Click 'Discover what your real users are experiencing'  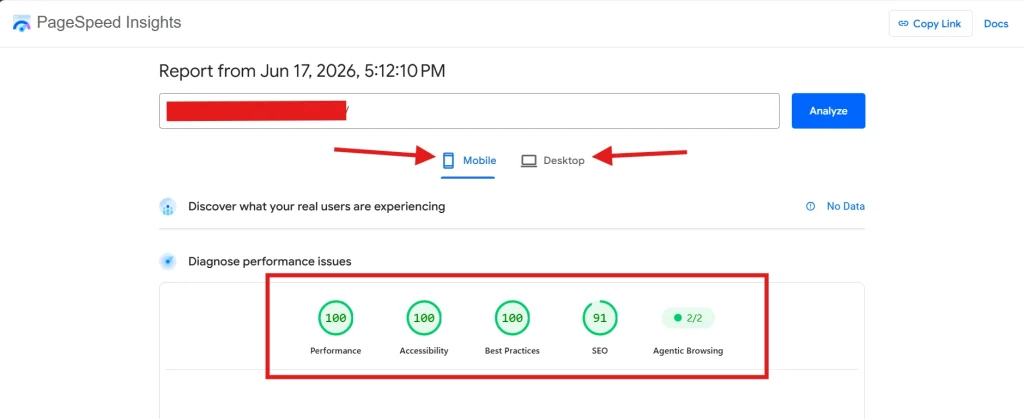click(x=317, y=206)
